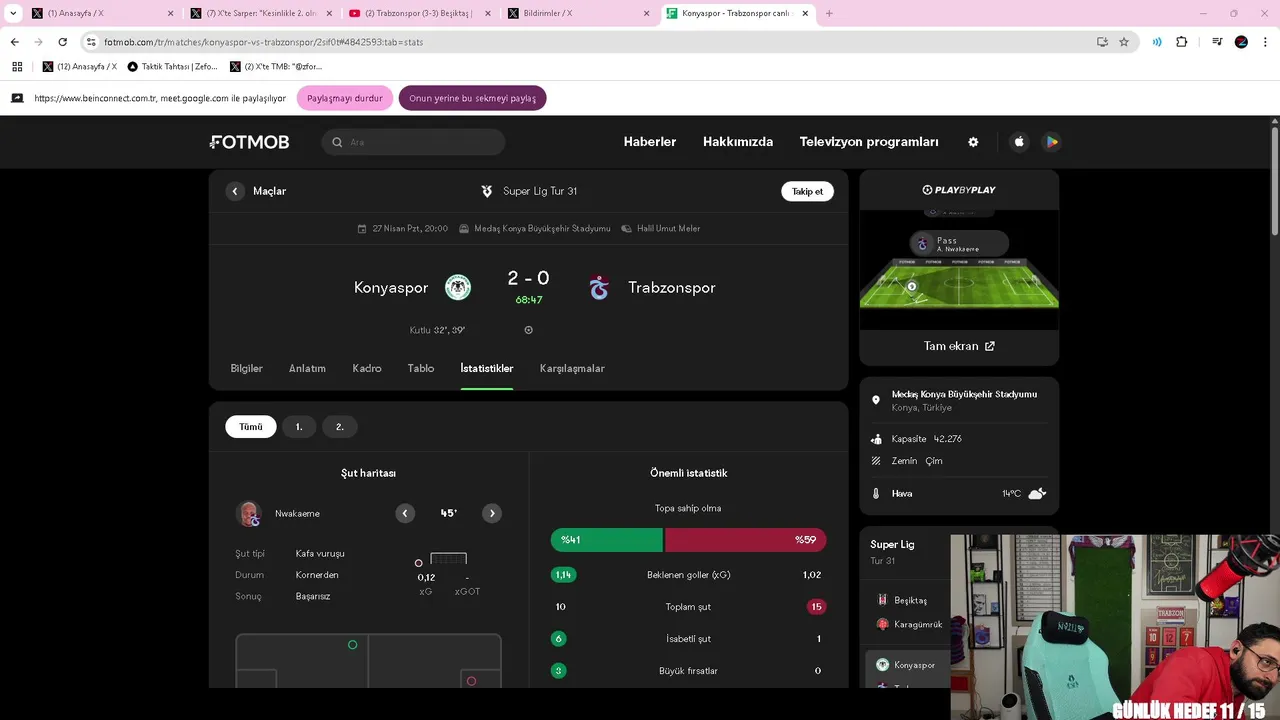Open Taktik Tahtası bookmark
This screenshot has height=720, width=1280.
172,67
